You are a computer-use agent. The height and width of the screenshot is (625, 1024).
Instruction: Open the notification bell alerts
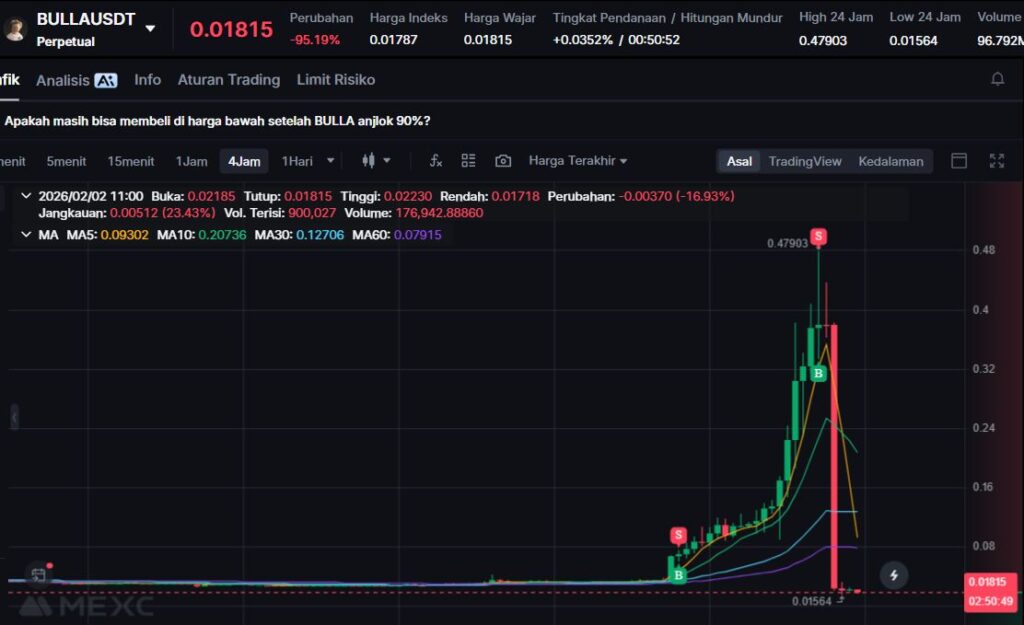pos(997,79)
